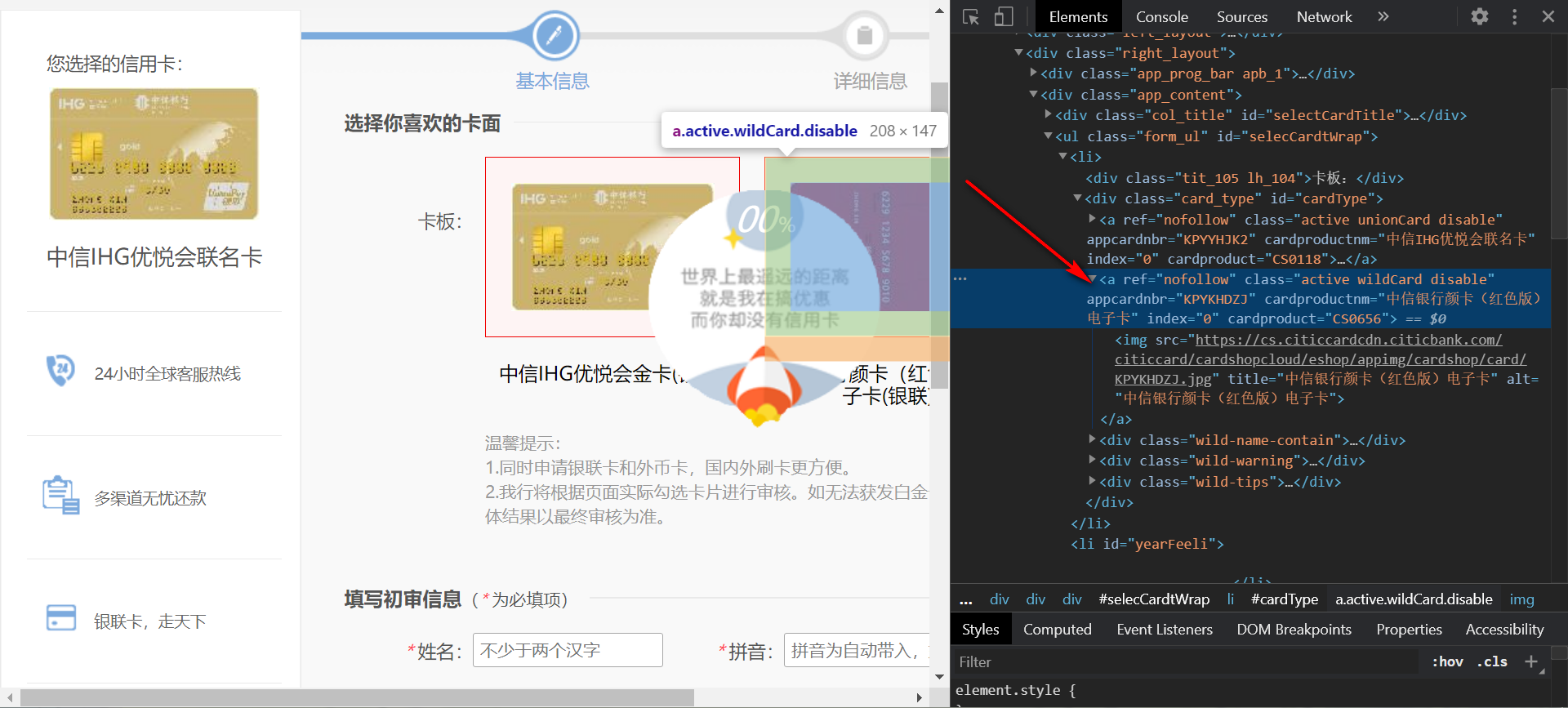Collapse the selected wildCard anchor node
The width and height of the screenshot is (1568, 708).
[1092, 279]
